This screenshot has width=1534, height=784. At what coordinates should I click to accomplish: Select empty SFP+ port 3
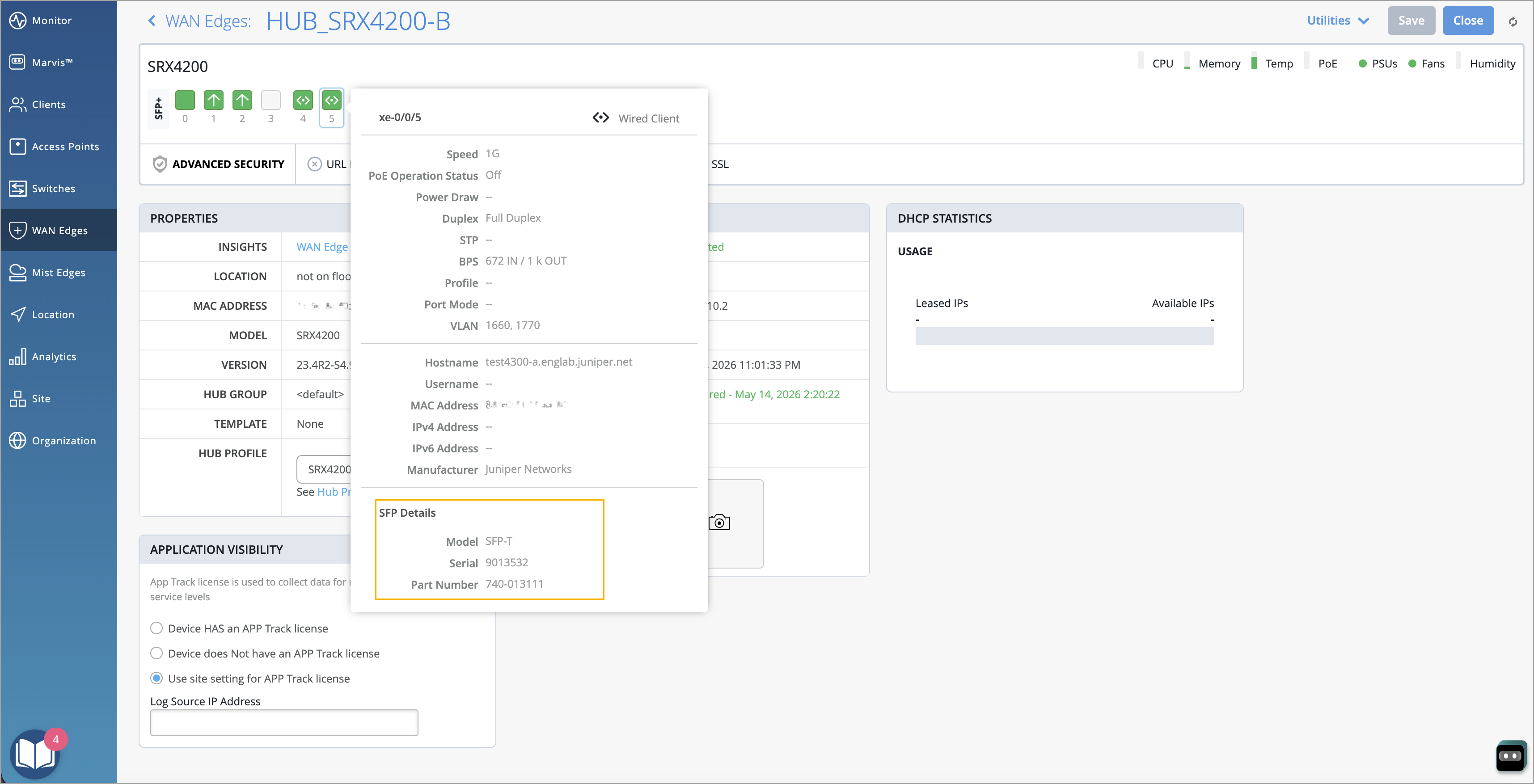point(270,100)
